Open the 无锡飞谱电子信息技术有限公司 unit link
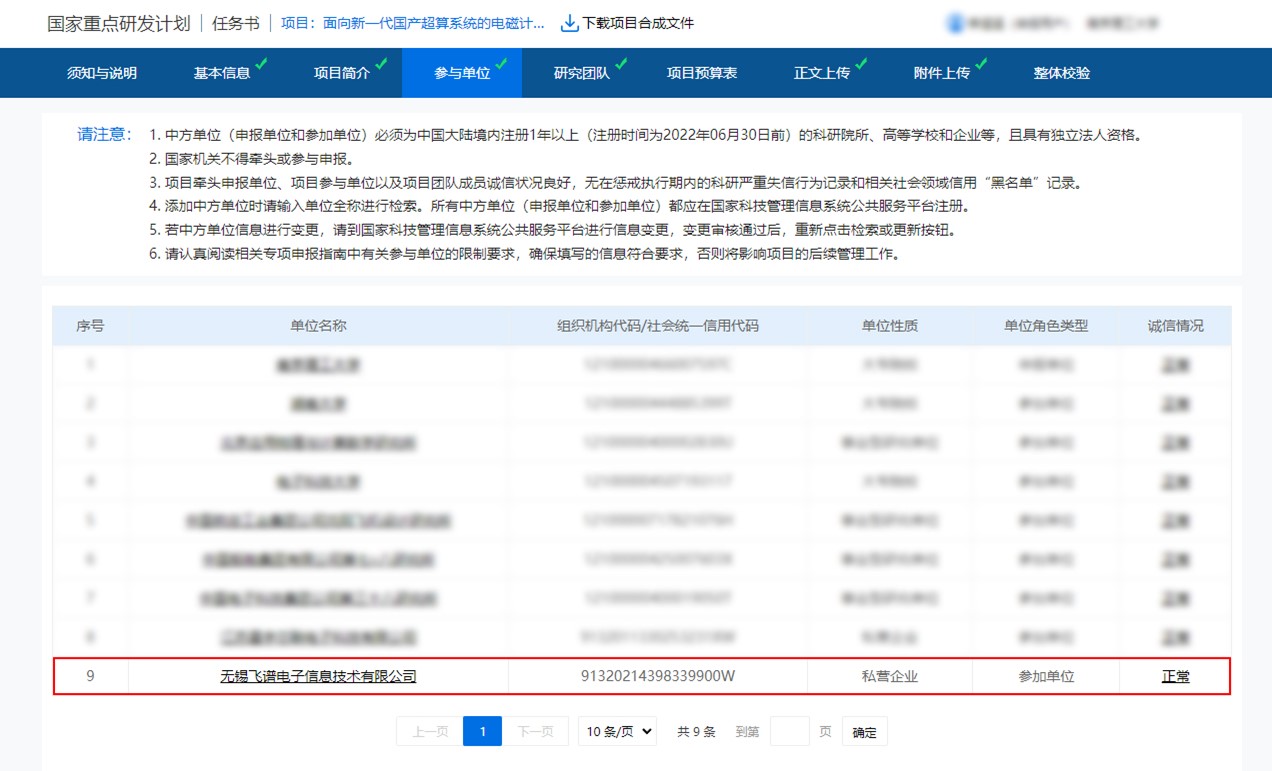The width and height of the screenshot is (1272, 771). click(318, 676)
